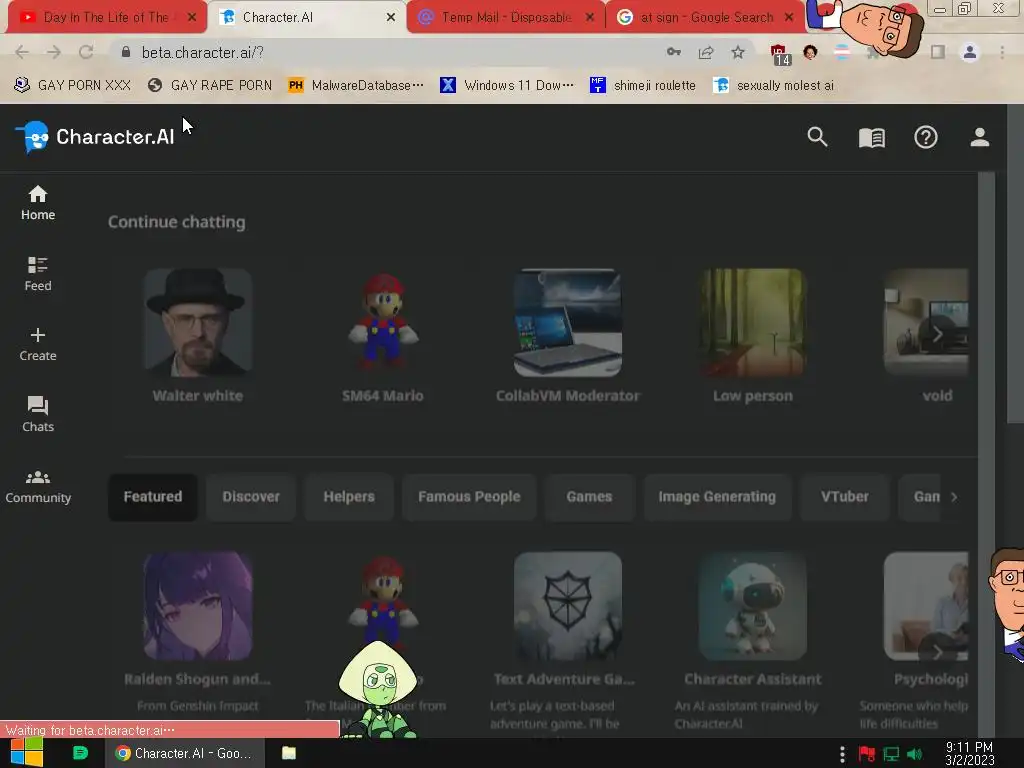Select the Featured category tab
This screenshot has width=1024, height=768.
153,497
